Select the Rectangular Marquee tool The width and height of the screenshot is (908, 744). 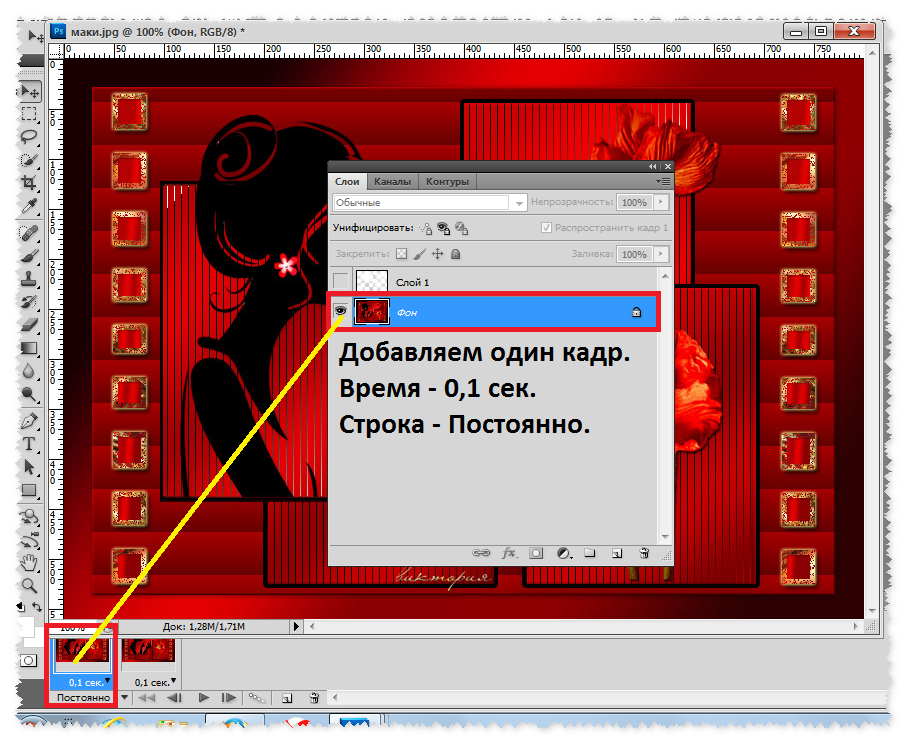[29, 114]
